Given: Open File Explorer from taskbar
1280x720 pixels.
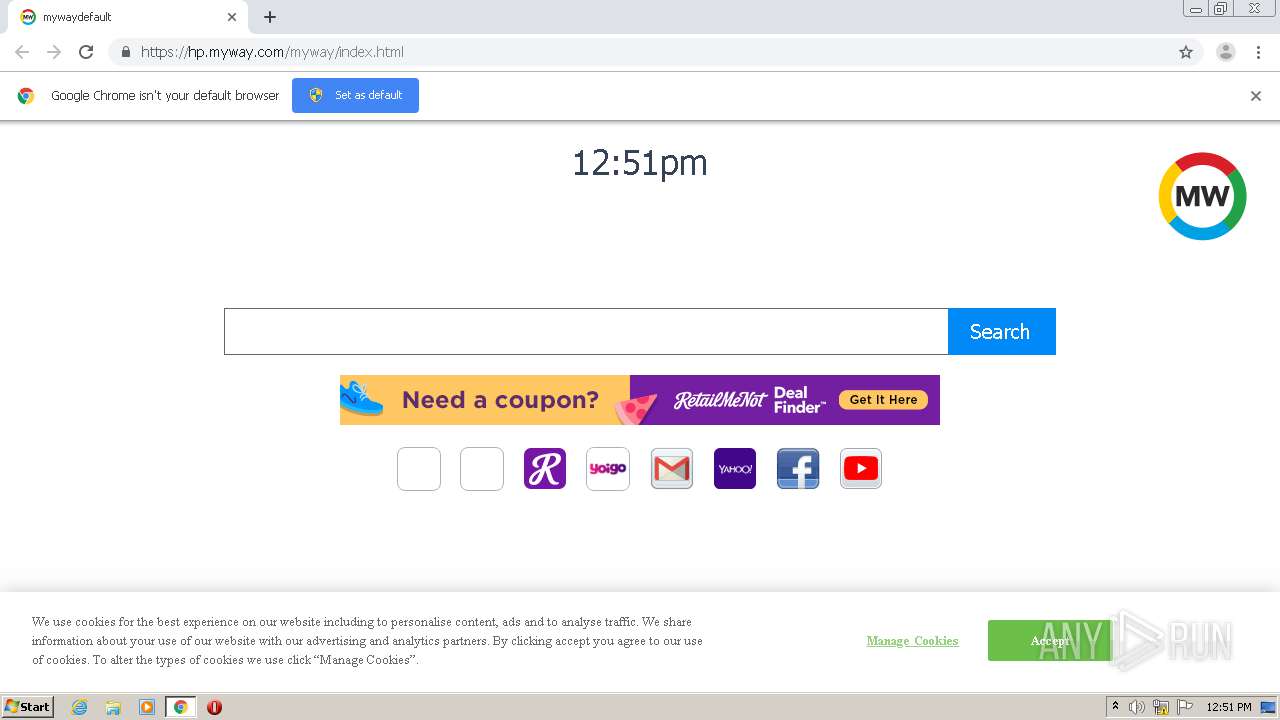Looking at the screenshot, I should coord(113,707).
